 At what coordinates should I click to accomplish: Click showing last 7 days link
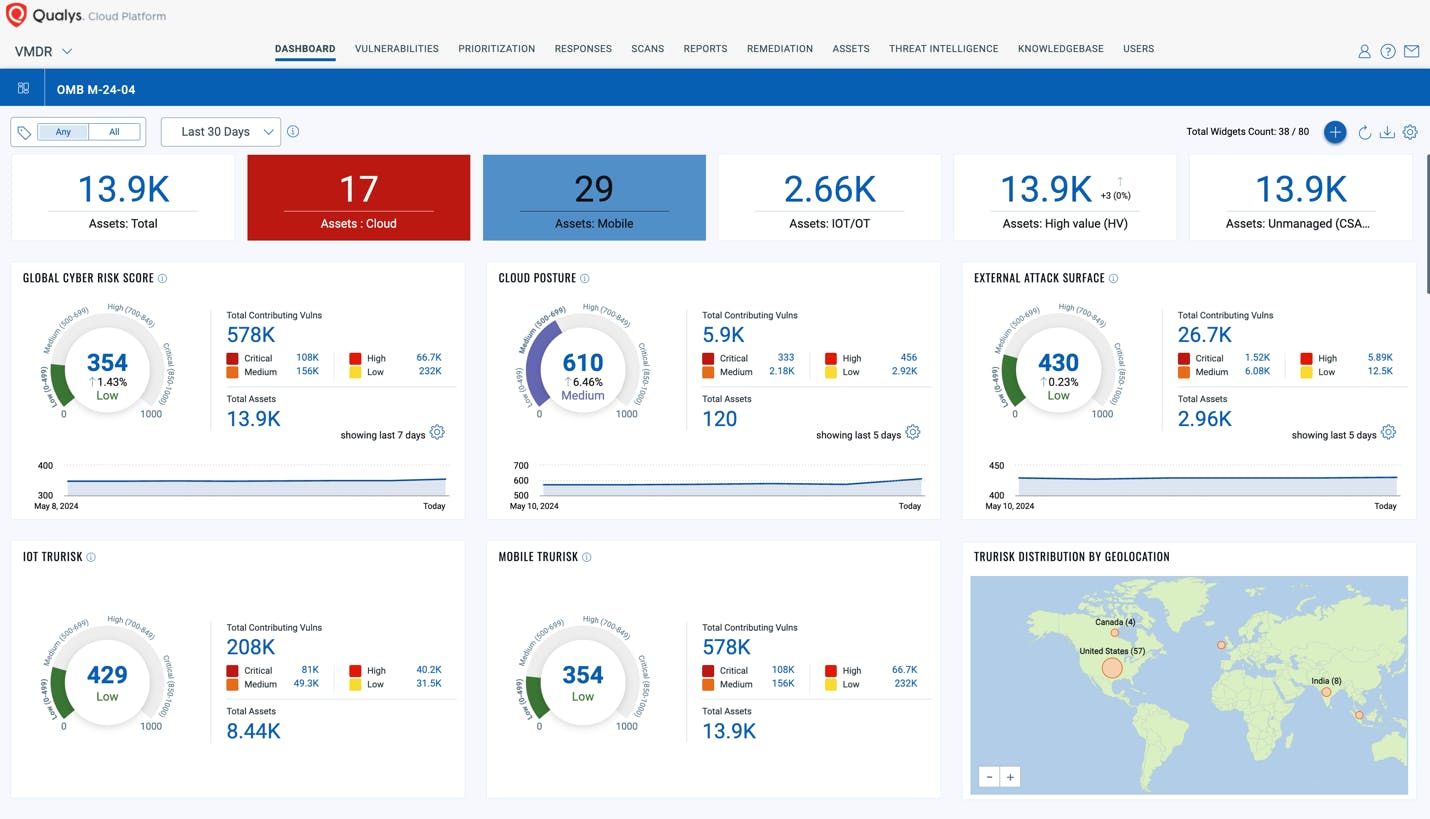click(x=385, y=433)
